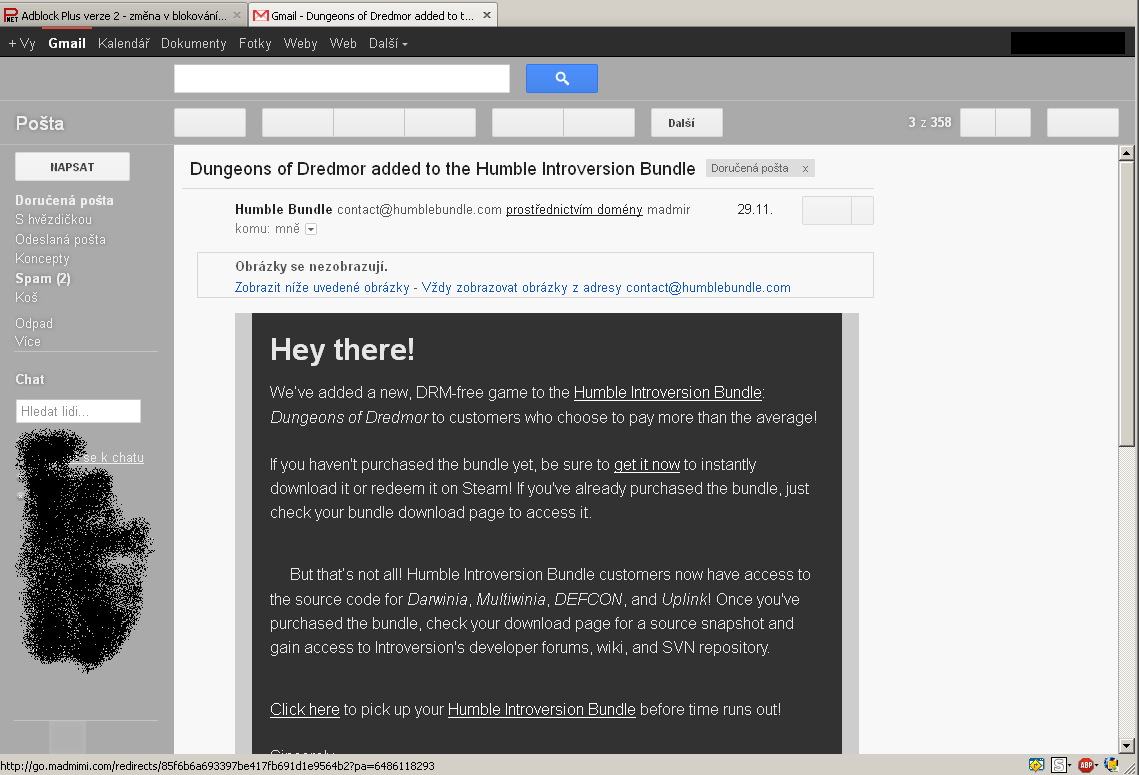Open the Odeslaná pošta folder

(60, 239)
